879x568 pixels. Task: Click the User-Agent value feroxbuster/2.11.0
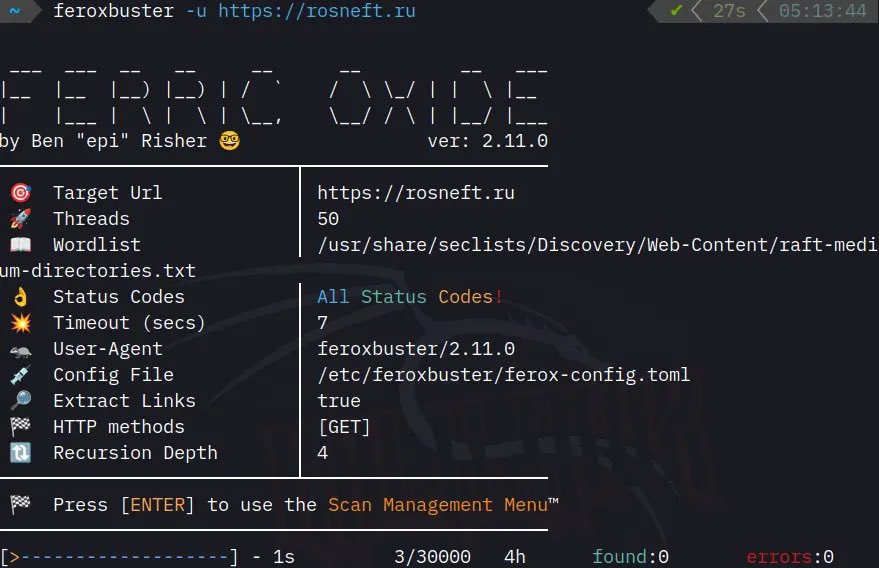coord(416,349)
